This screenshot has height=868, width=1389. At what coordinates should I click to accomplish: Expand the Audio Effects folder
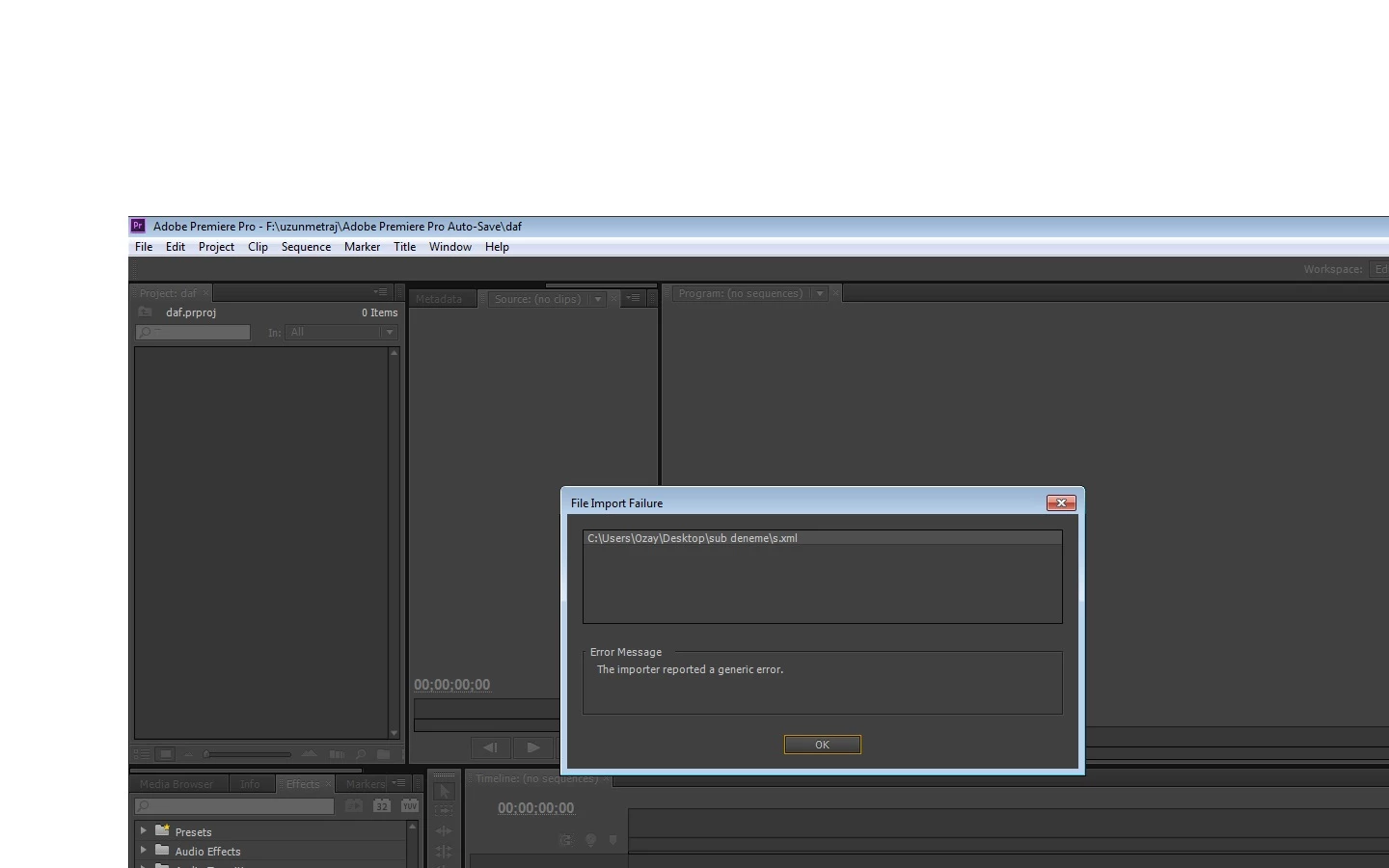click(144, 851)
